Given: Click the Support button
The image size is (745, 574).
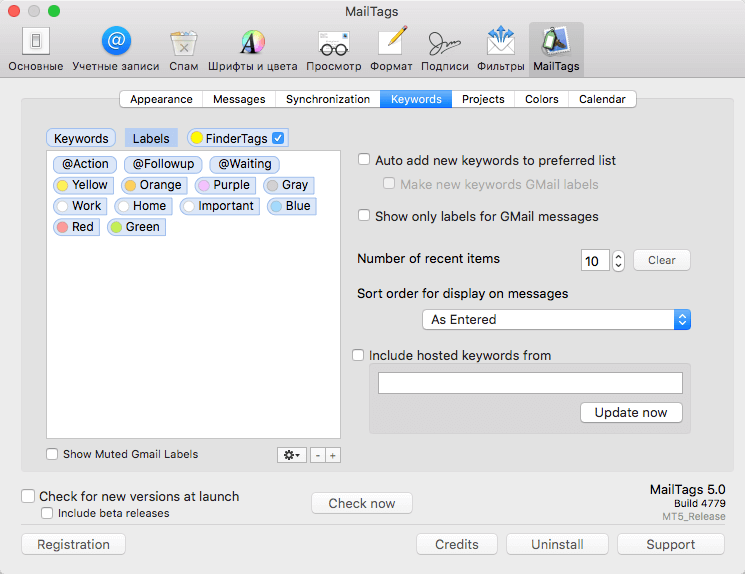Looking at the screenshot, I should pyautogui.click(x=670, y=544).
